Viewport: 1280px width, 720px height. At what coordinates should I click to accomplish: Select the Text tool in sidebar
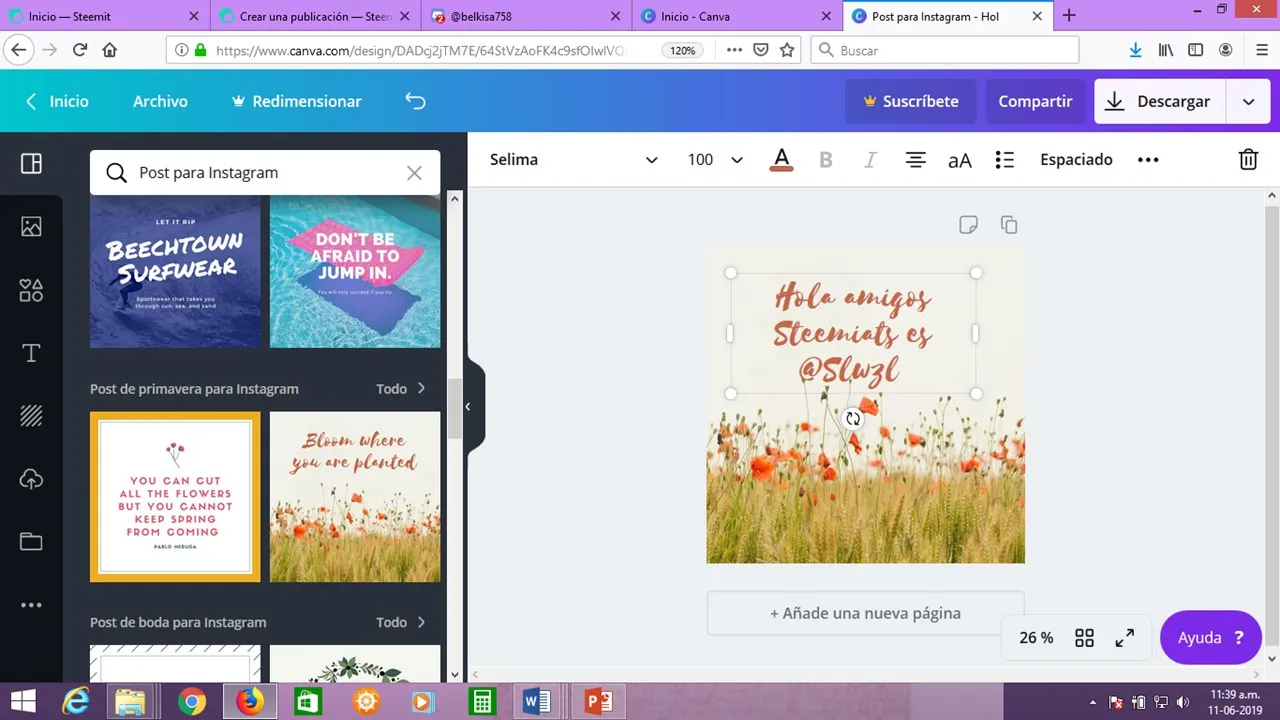pyautogui.click(x=31, y=353)
